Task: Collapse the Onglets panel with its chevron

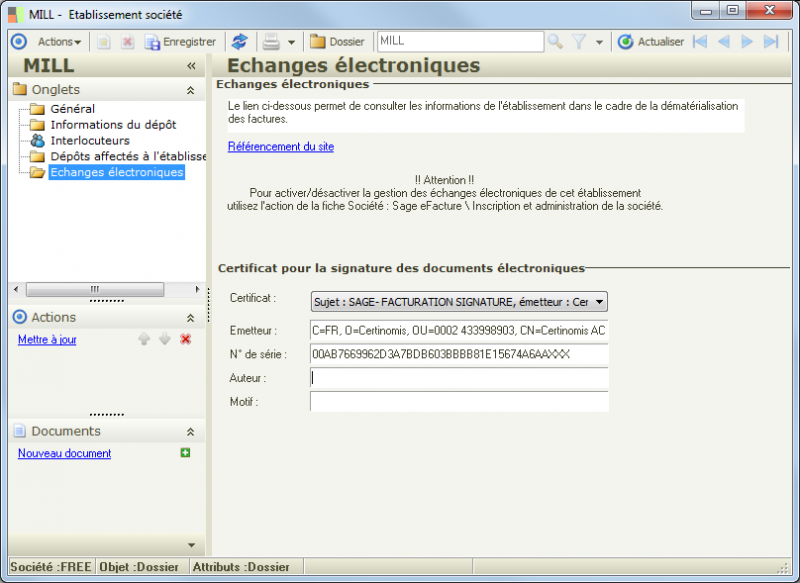Action: pyautogui.click(x=190, y=89)
